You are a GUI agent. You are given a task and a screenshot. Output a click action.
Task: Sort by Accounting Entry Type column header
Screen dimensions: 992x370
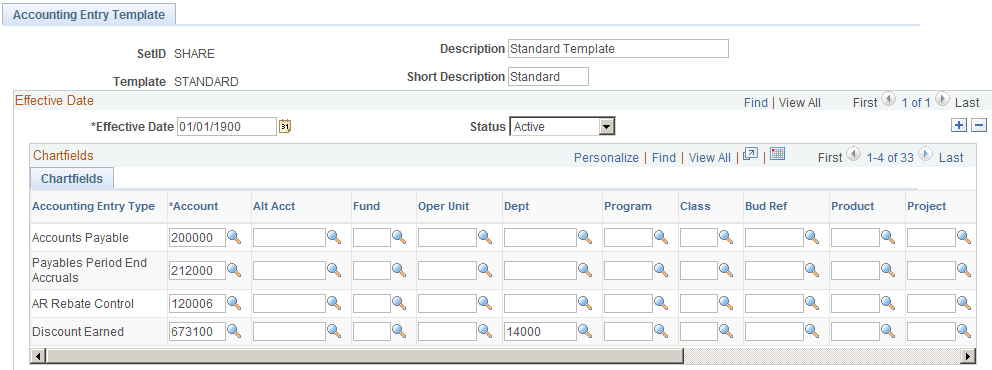coord(94,206)
